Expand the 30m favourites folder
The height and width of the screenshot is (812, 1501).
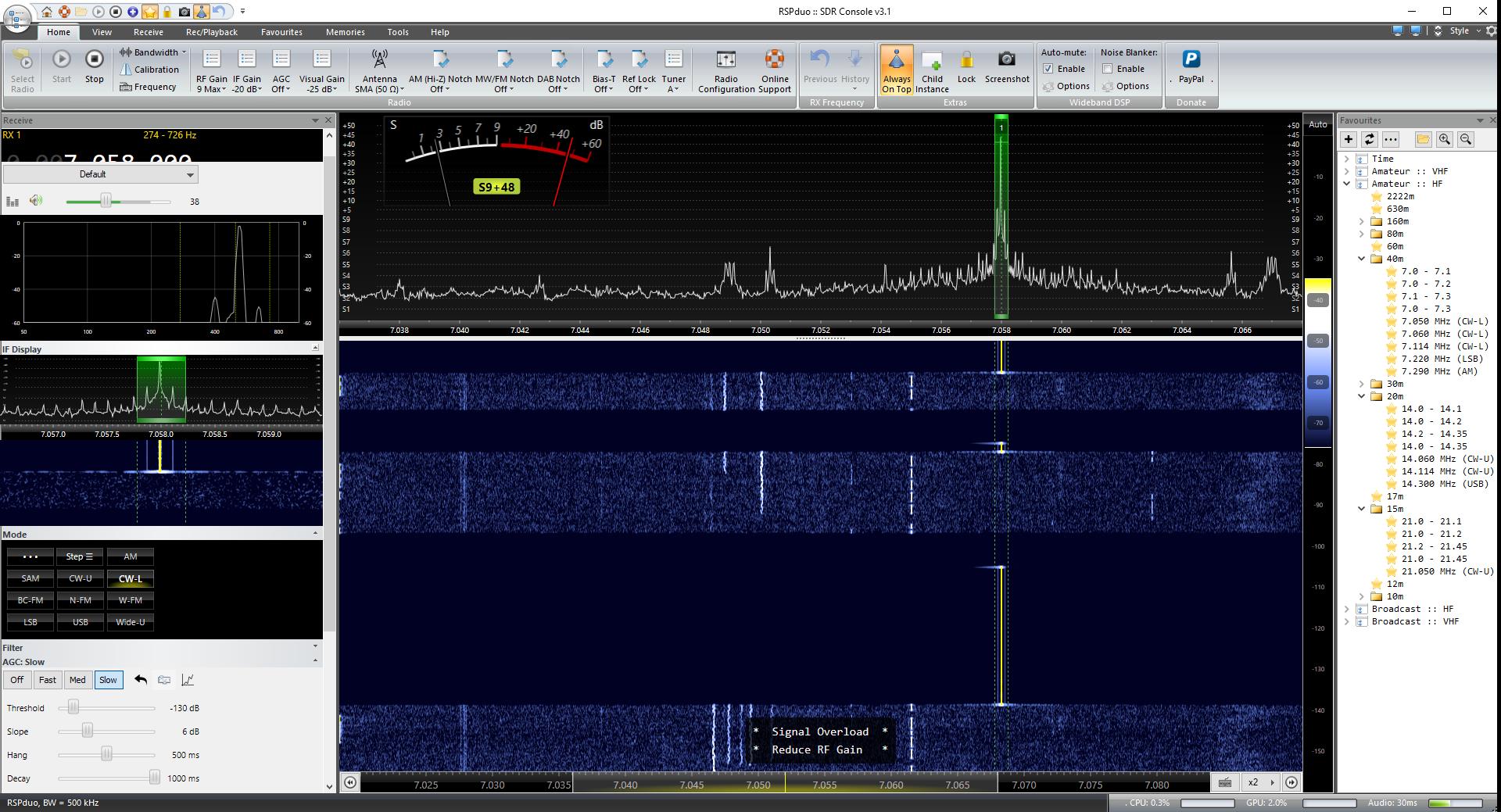pos(1362,384)
